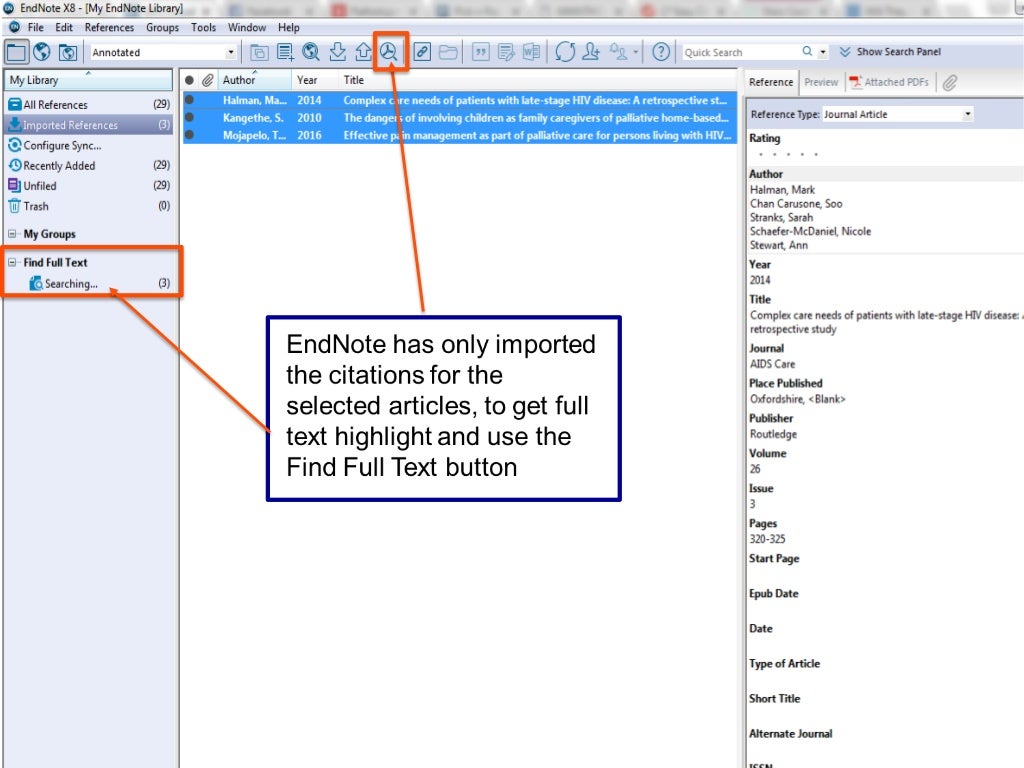This screenshot has height=768, width=1024.
Task: Toggle read status dot for Mojapelo row
Action: pyautogui.click(x=189, y=135)
